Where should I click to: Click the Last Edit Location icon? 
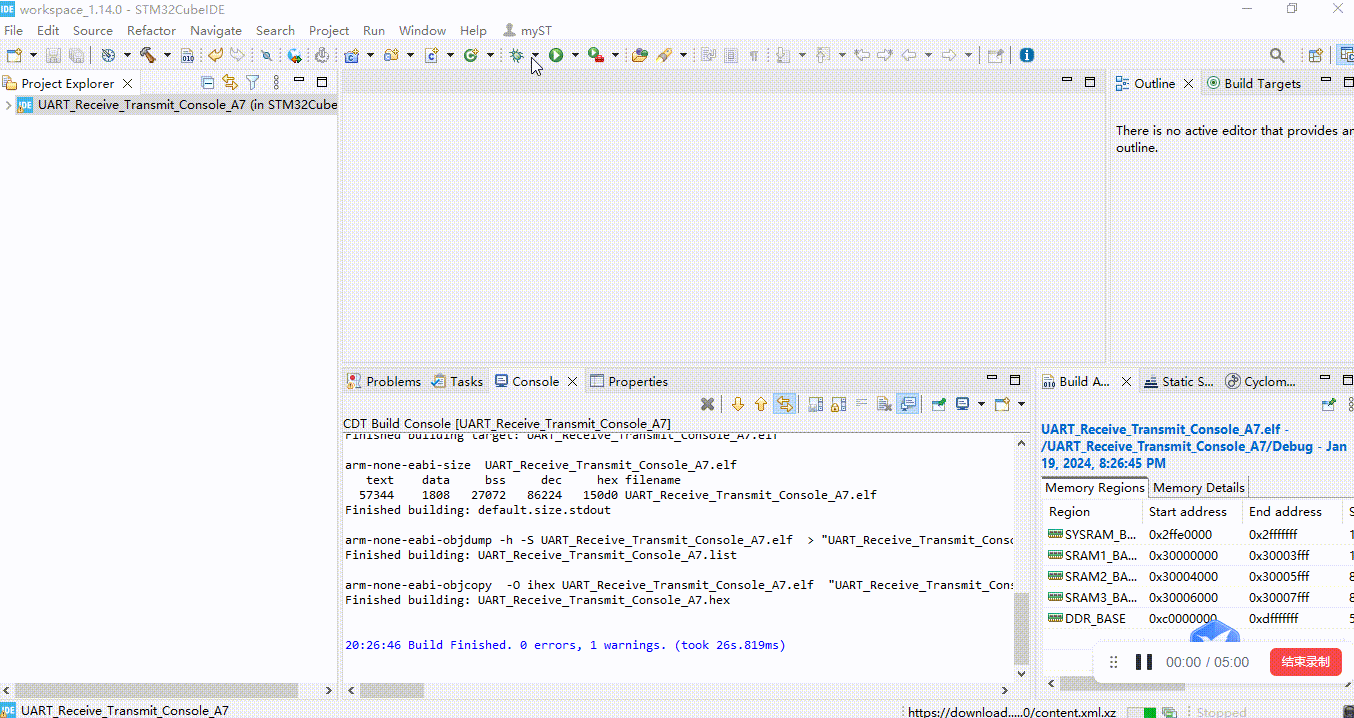[x=861, y=55]
